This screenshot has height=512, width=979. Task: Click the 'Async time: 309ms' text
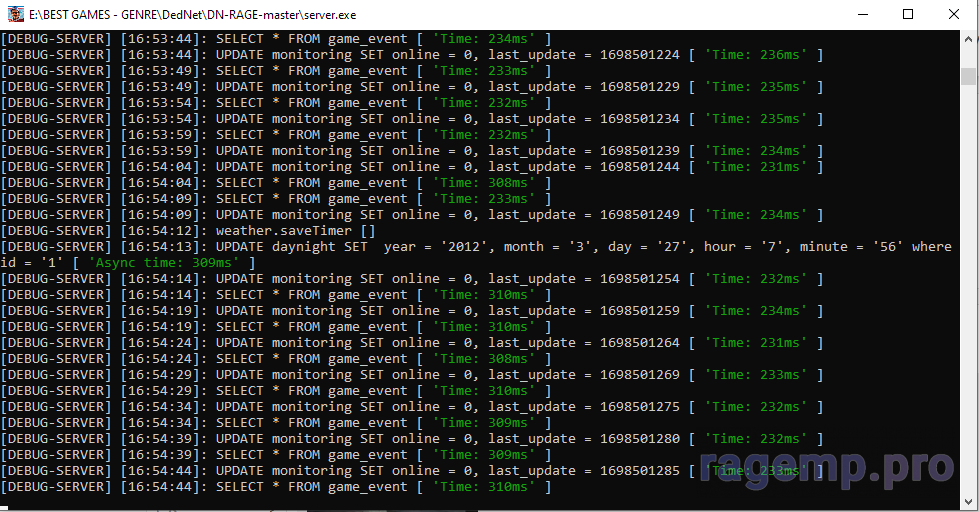(x=164, y=262)
